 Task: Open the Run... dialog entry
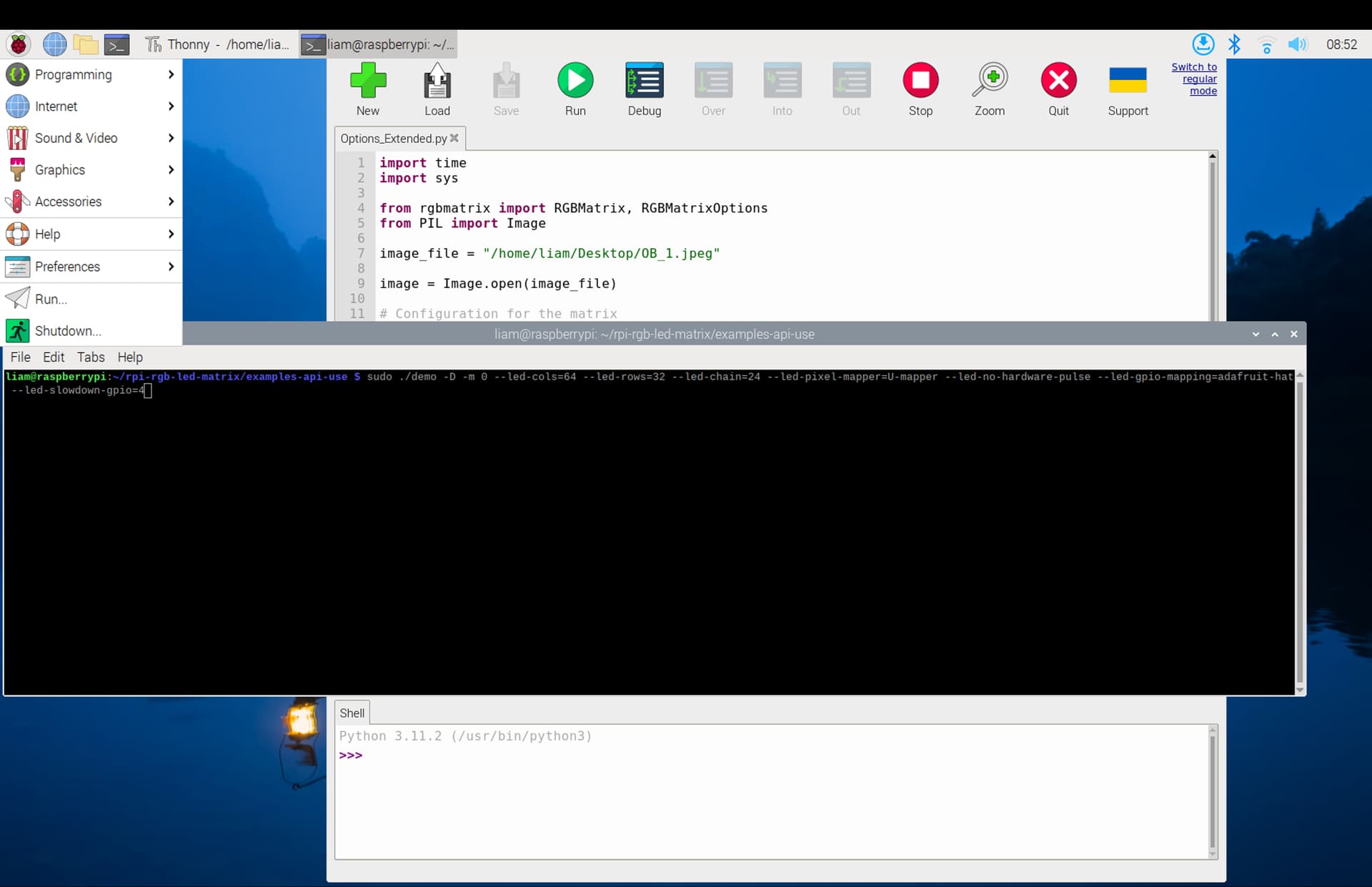(91, 299)
